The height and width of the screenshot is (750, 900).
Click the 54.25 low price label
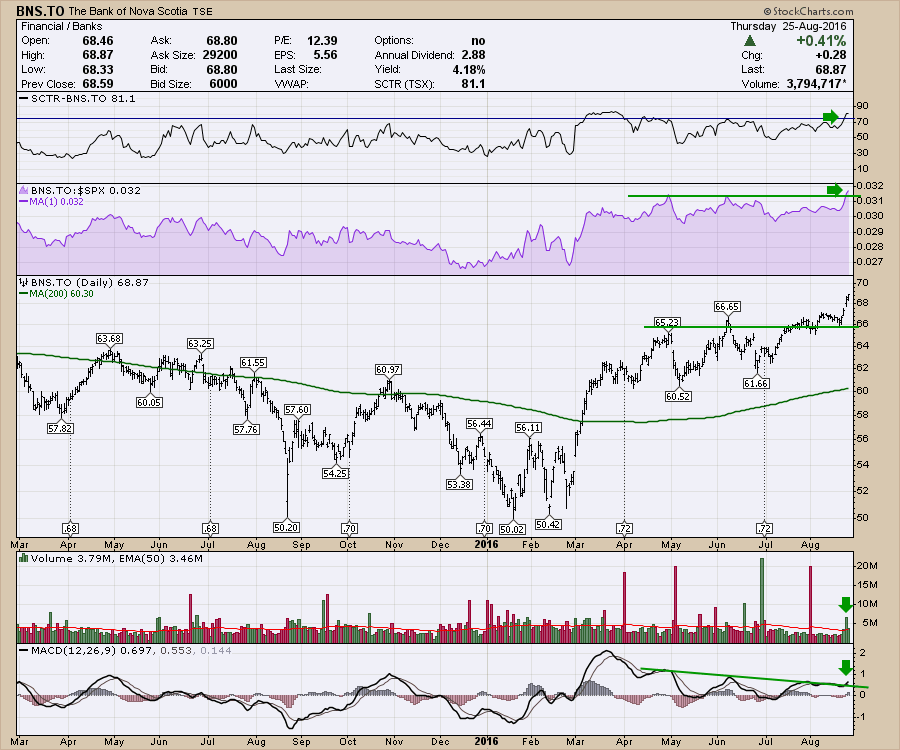pyautogui.click(x=335, y=473)
